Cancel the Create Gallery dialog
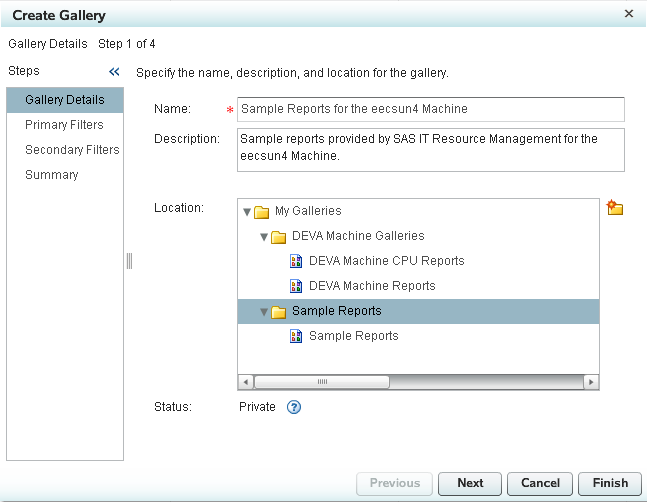This screenshot has height=502, width=647. pos(540,483)
